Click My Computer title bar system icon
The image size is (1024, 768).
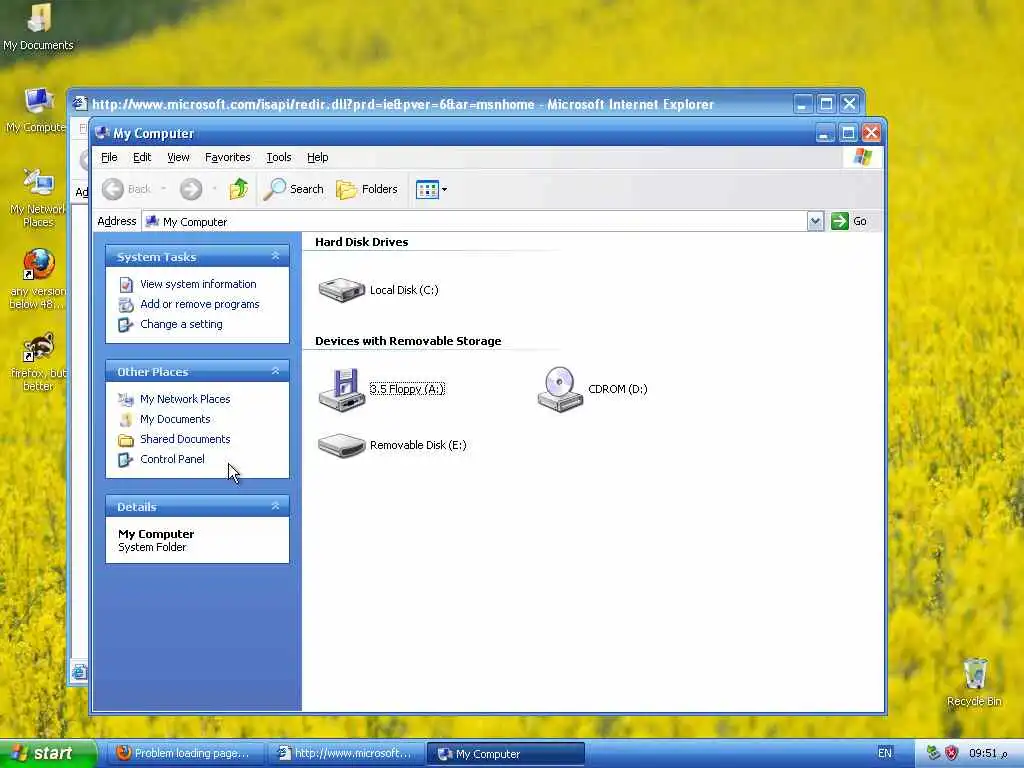[102, 133]
